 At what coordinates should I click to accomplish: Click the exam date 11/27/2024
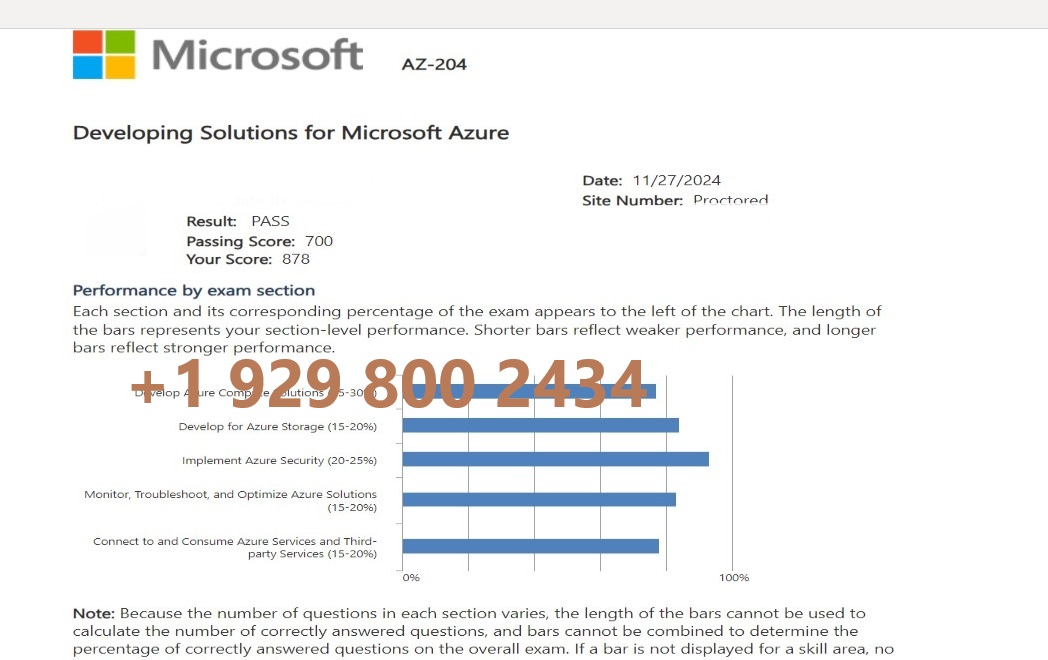pyautogui.click(x=676, y=180)
